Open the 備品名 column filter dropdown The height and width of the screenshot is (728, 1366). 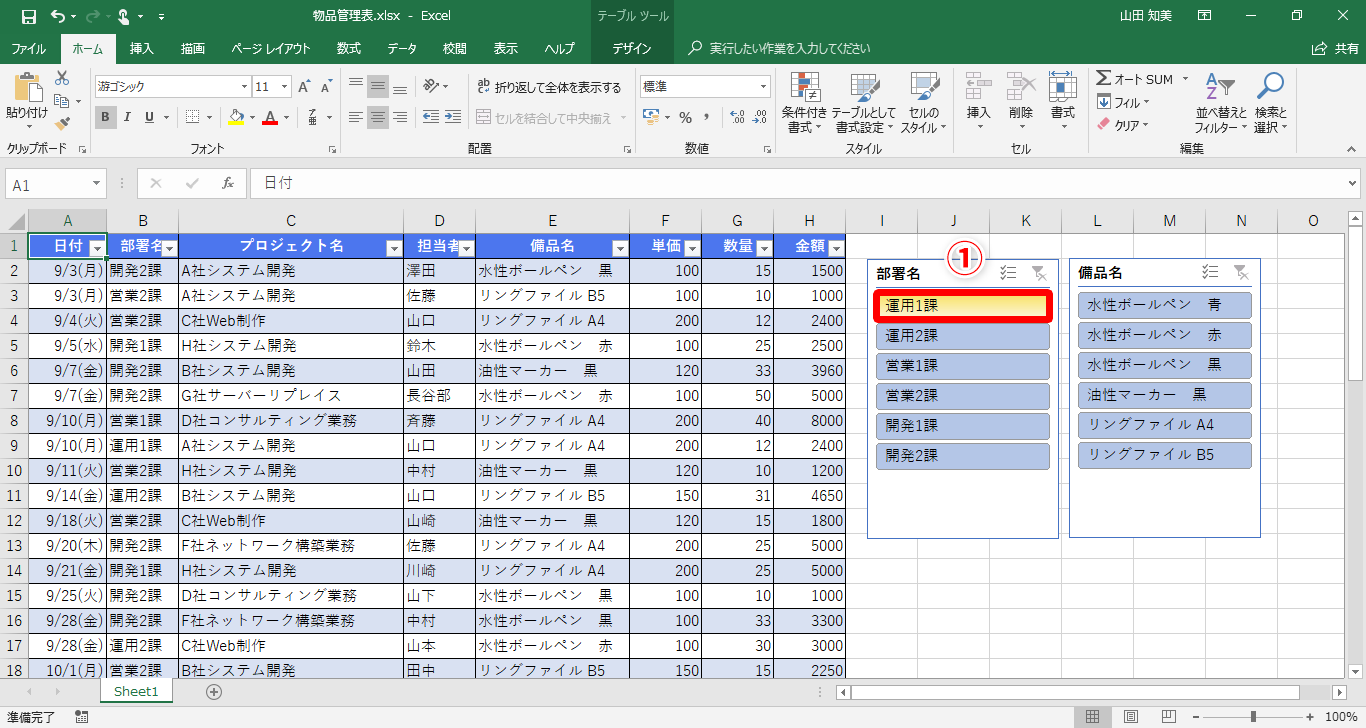pos(620,248)
